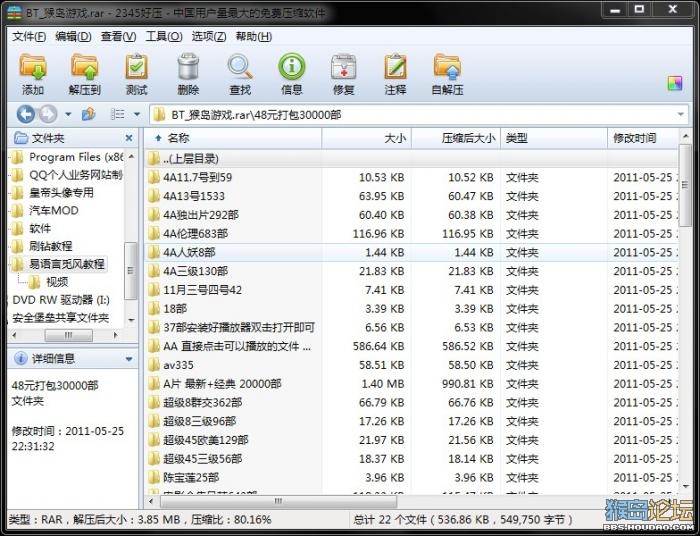Click folder tree vertical scrollbar thumb
This screenshot has height=536, width=700.
(x=131, y=270)
